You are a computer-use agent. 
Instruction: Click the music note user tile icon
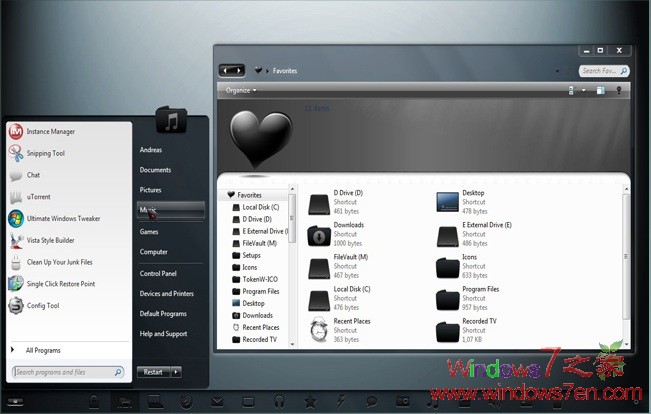(172, 122)
